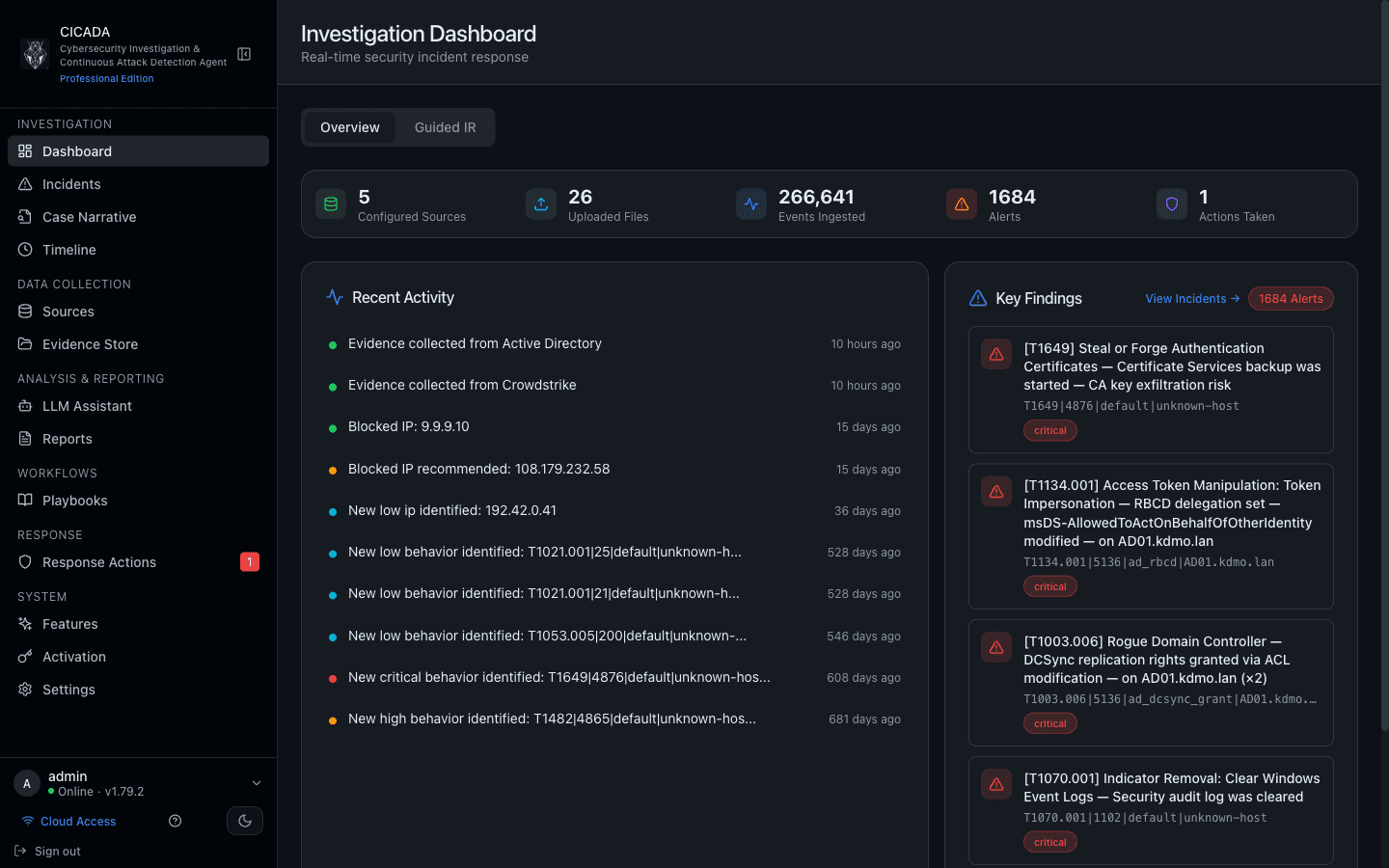Open Sources under Data Collection

click(138, 312)
